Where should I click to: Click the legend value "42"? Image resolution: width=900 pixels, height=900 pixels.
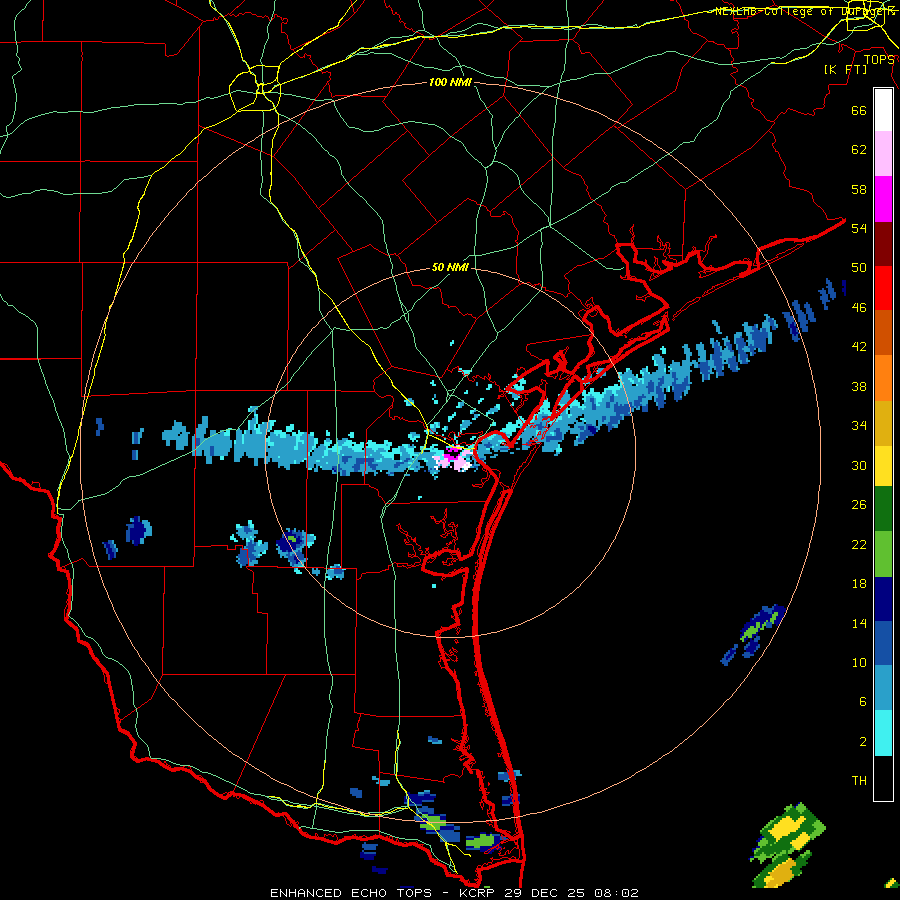(859, 347)
